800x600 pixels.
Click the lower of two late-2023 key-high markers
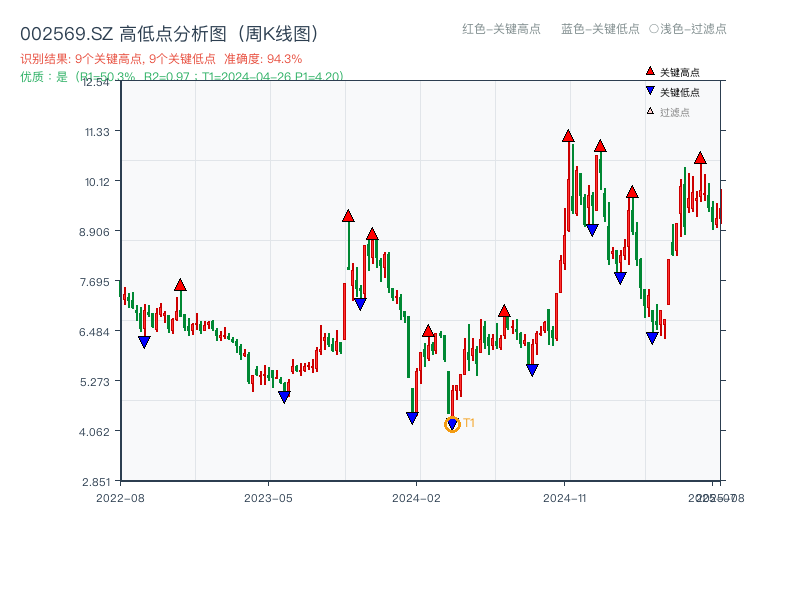[x=372, y=234]
